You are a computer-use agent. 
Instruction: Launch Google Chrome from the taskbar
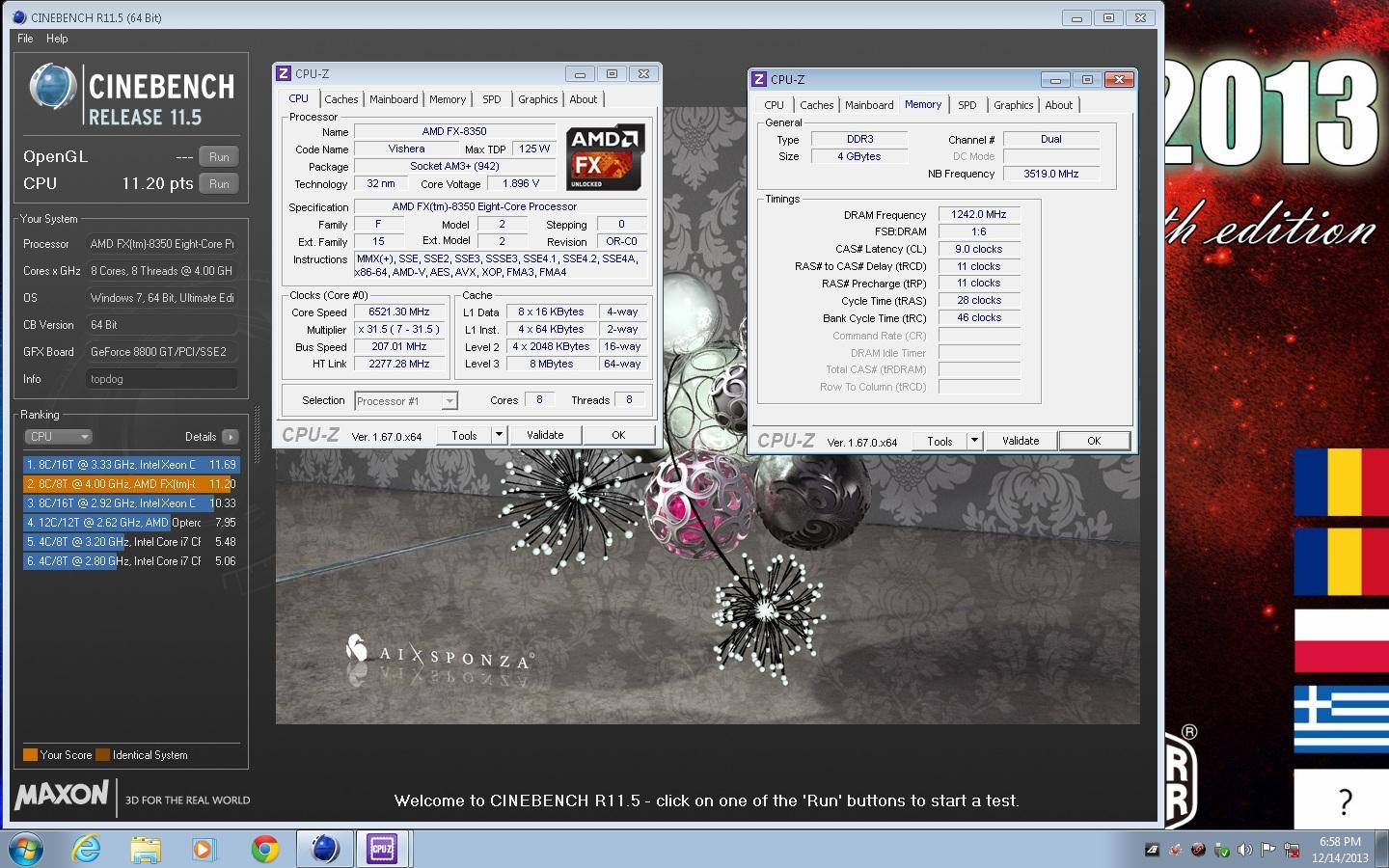[264, 849]
